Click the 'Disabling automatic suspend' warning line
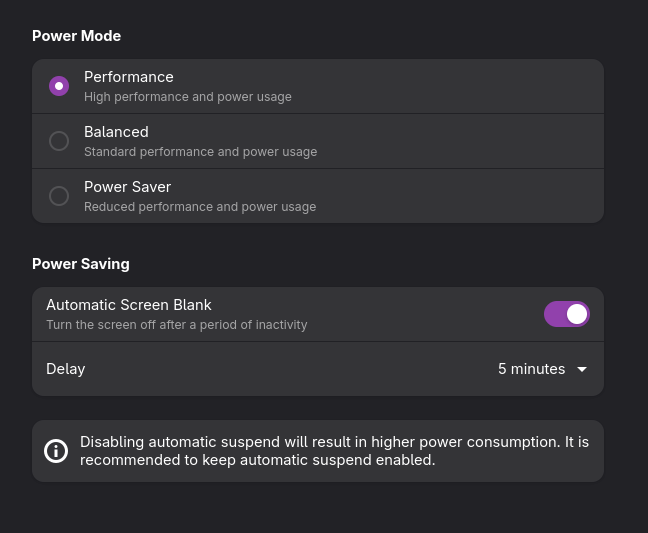This screenshot has width=648, height=533. [334, 442]
